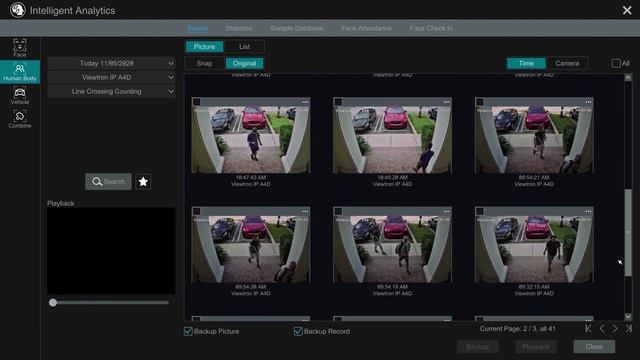Screen dimensions: 640x360
Task: Click the scrollbar up arrow
Action: pos(628,78)
